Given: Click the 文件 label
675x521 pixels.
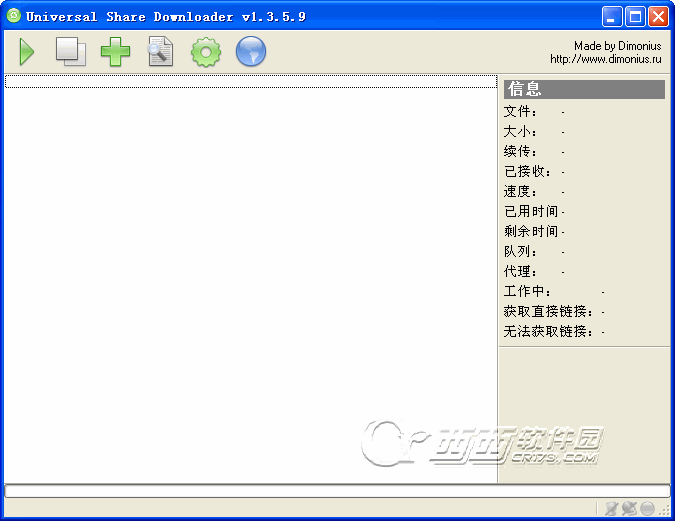Looking at the screenshot, I should click(520, 112).
